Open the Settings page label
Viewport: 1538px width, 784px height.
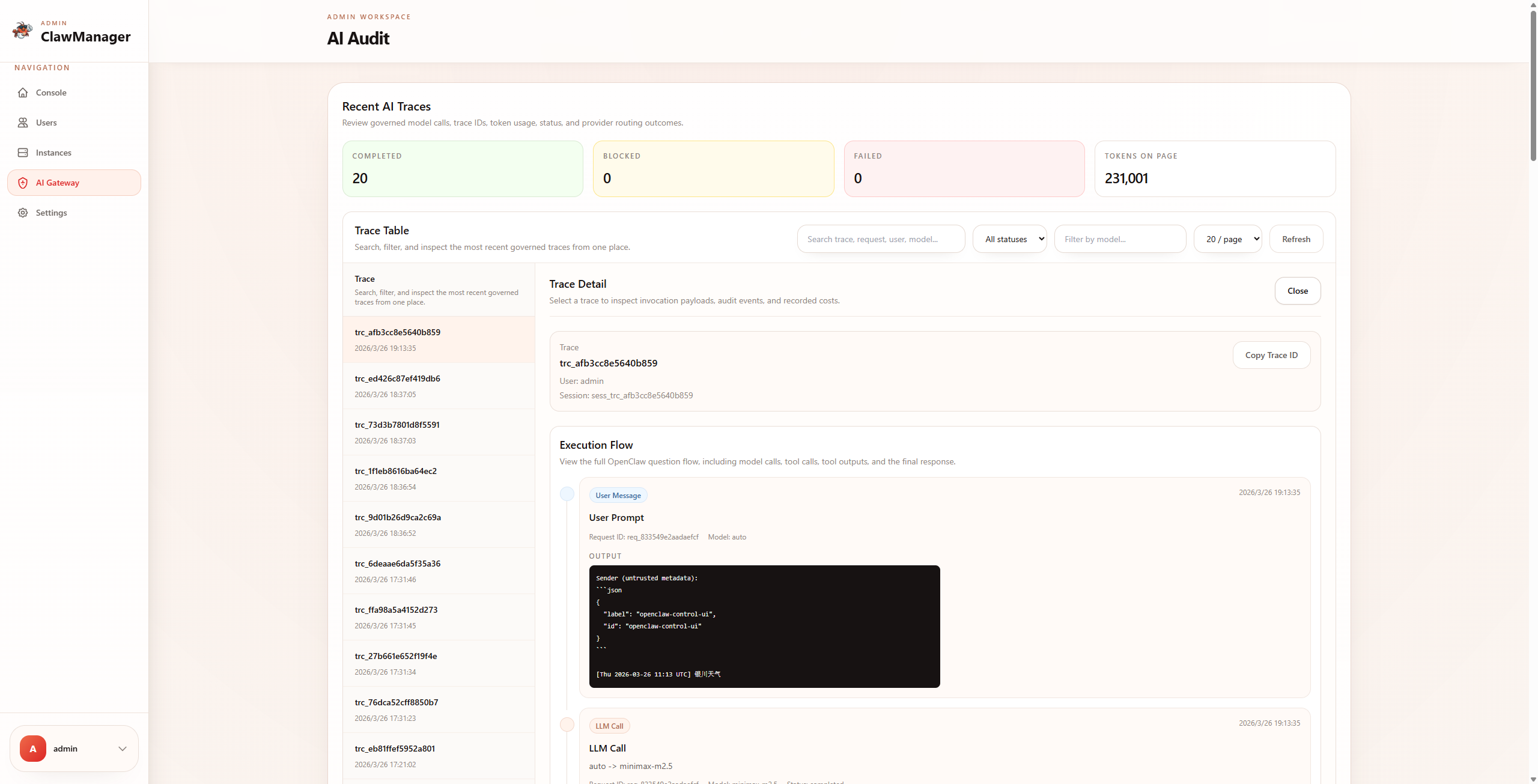click(52, 213)
